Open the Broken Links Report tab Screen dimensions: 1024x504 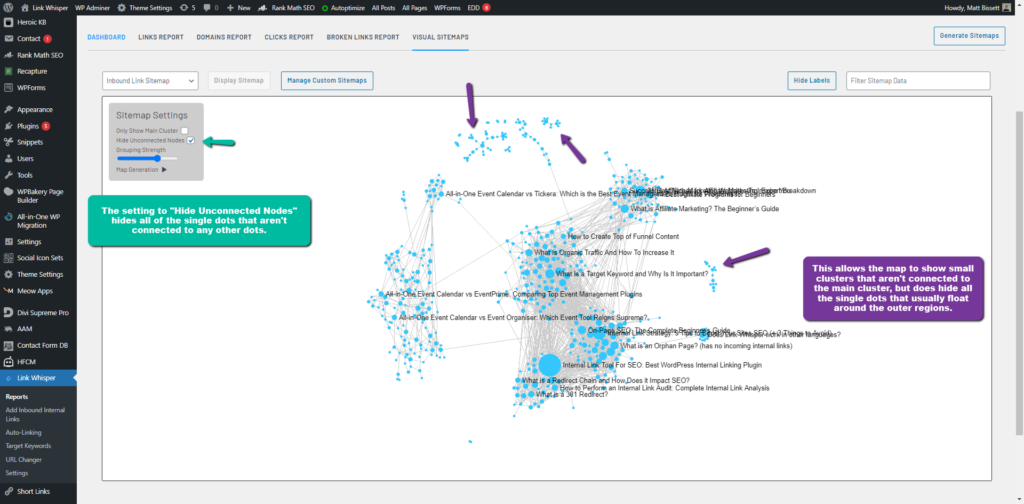coord(362,37)
